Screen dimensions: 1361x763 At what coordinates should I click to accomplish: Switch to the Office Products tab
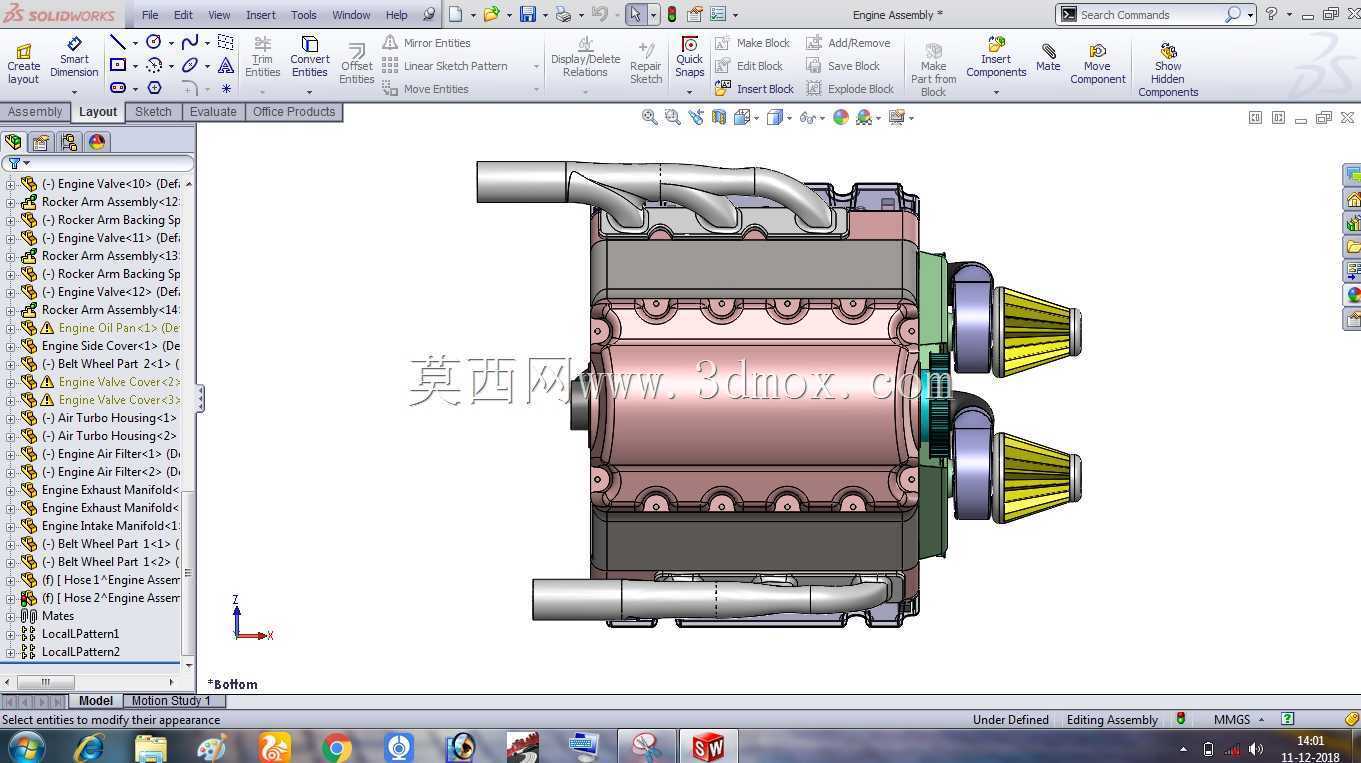click(294, 112)
